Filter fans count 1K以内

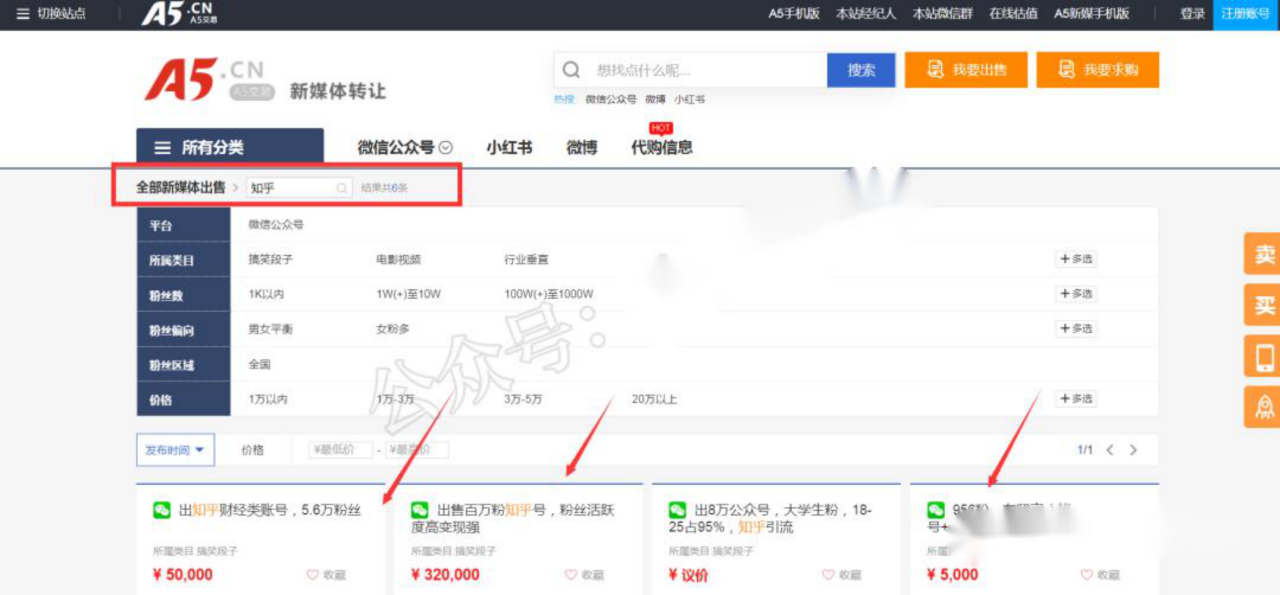pos(267,295)
